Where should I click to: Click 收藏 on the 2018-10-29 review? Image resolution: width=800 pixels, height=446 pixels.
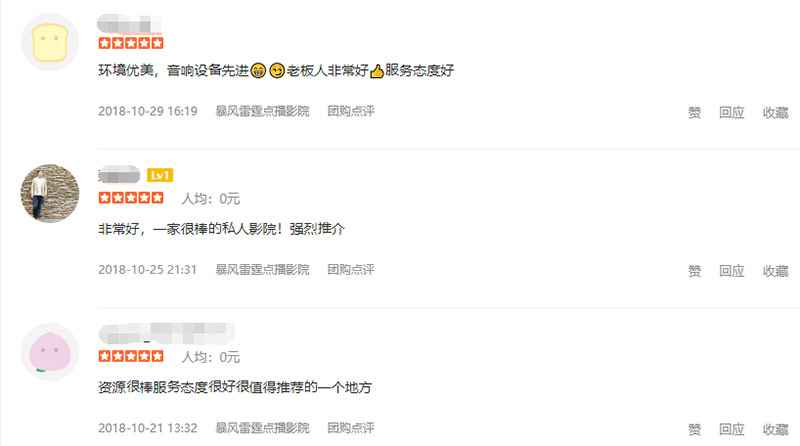[x=776, y=112]
